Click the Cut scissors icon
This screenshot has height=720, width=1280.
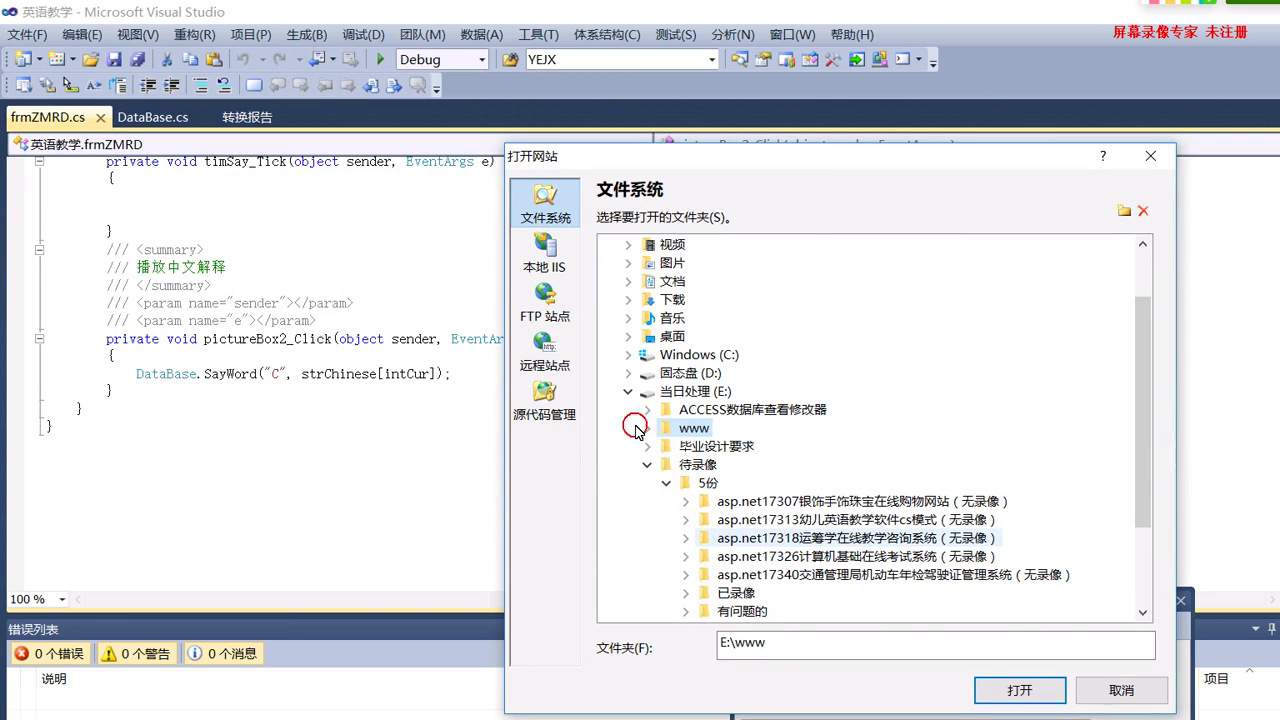(167, 60)
